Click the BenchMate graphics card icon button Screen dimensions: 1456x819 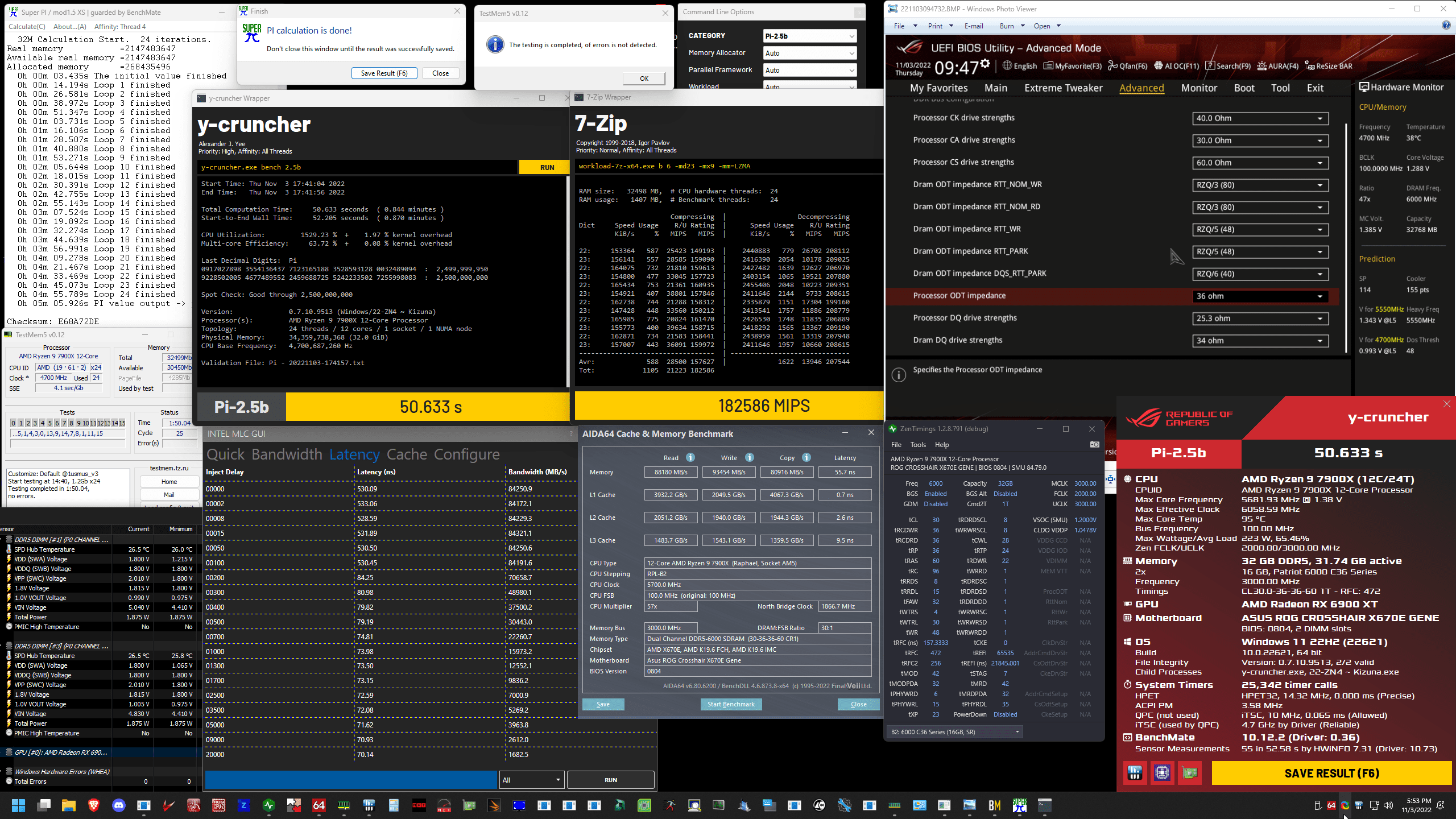coord(1190,773)
